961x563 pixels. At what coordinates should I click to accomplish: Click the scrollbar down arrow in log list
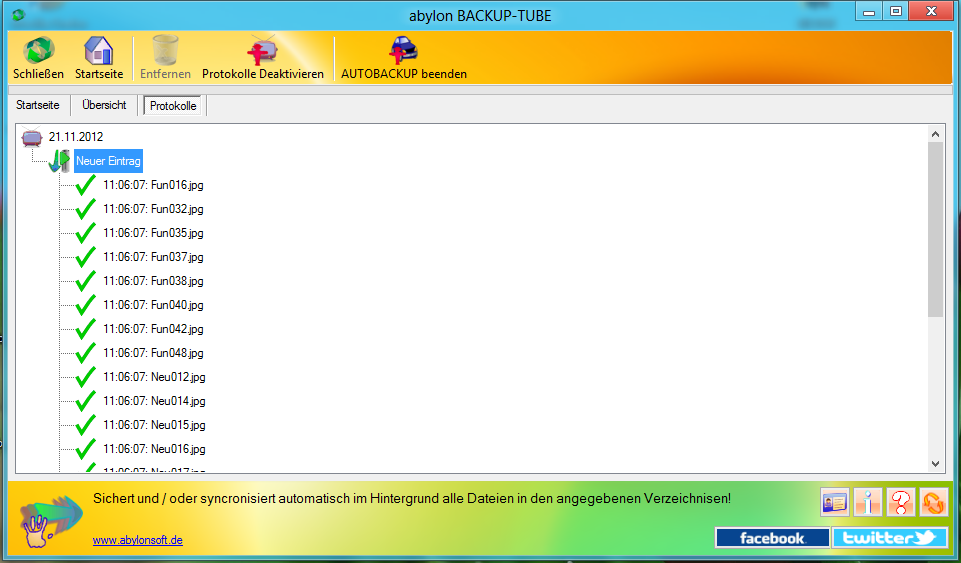click(x=935, y=464)
